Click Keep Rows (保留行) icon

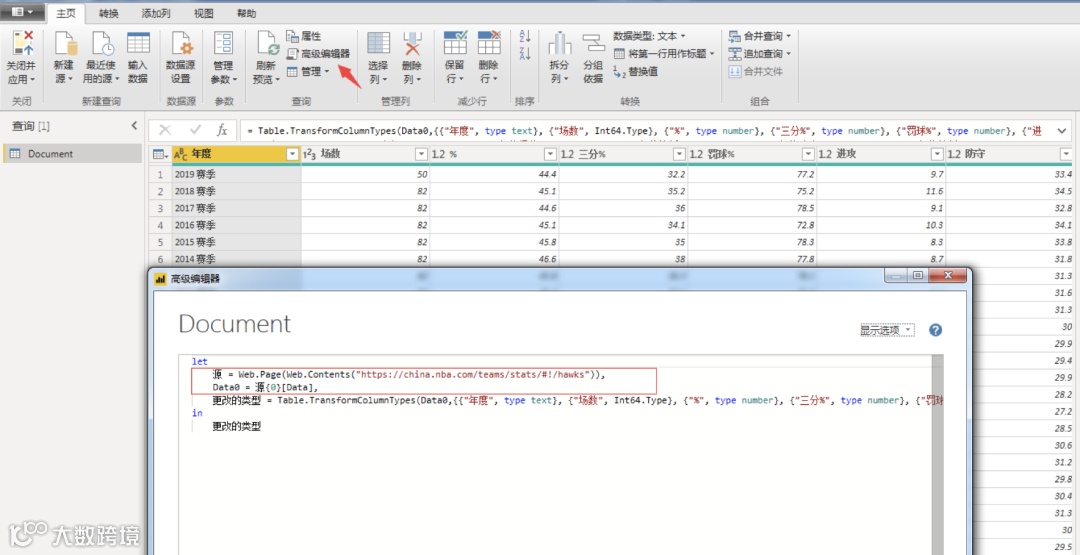tap(455, 45)
